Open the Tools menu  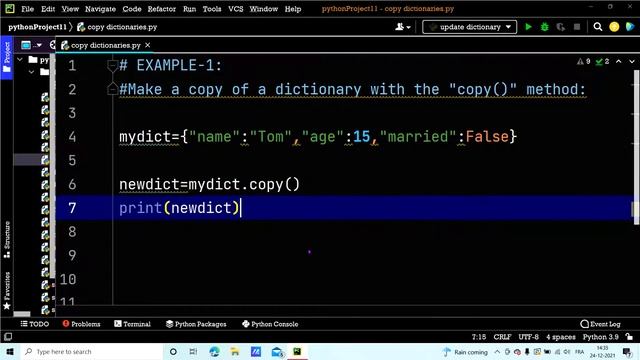212,9
